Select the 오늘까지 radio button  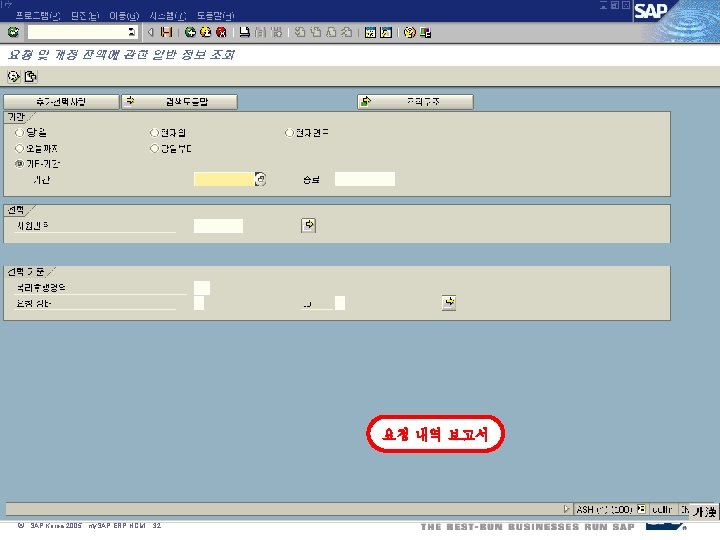[x=19, y=148]
